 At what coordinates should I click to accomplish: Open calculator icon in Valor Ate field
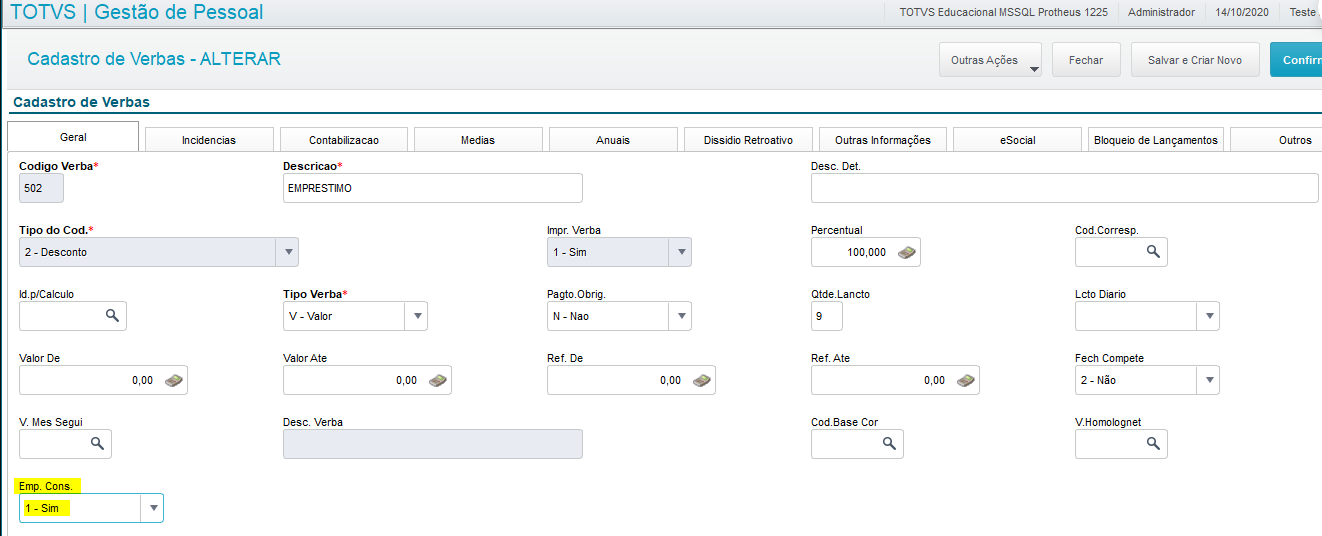438,380
